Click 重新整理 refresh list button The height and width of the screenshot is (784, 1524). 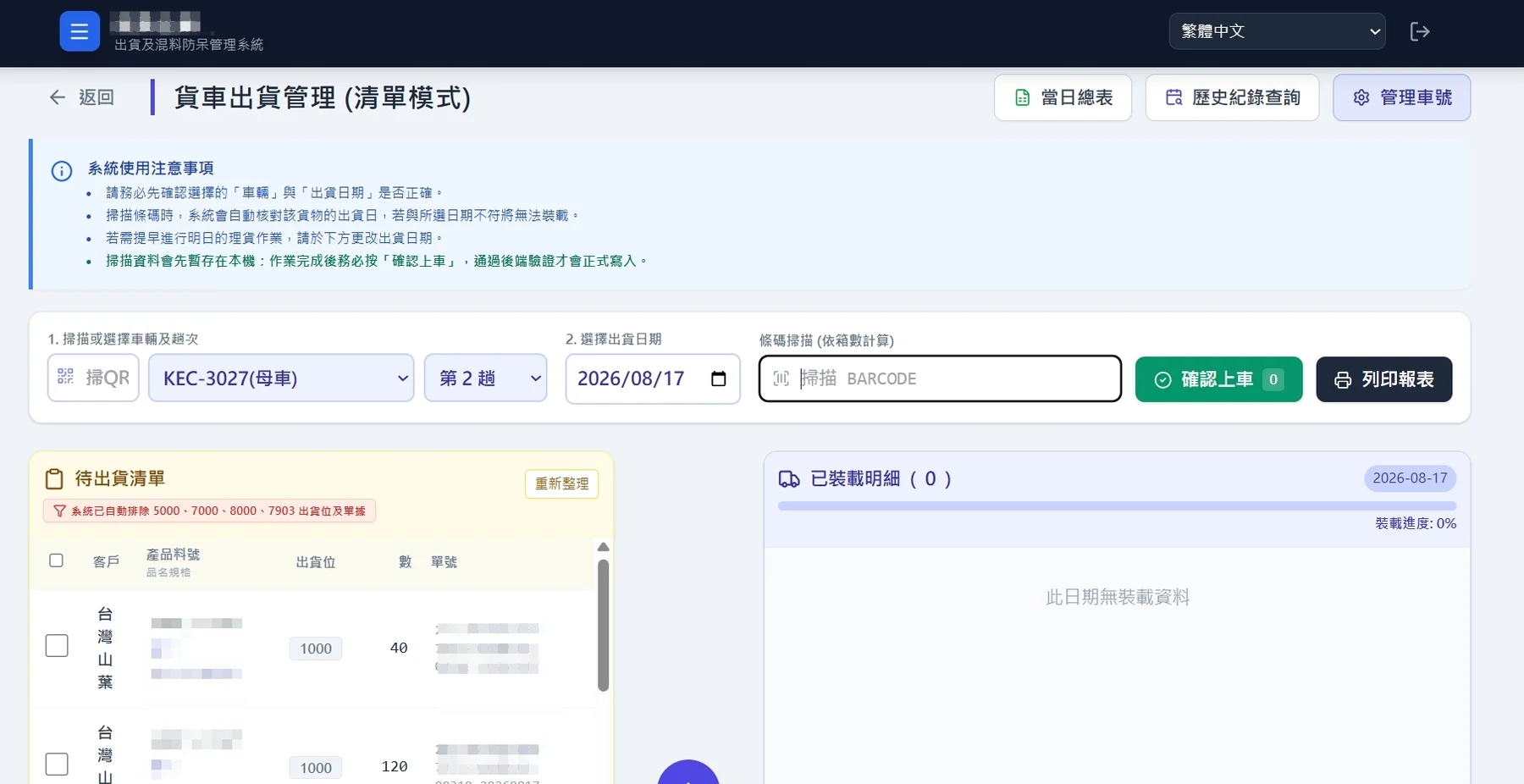click(x=561, y=483)
